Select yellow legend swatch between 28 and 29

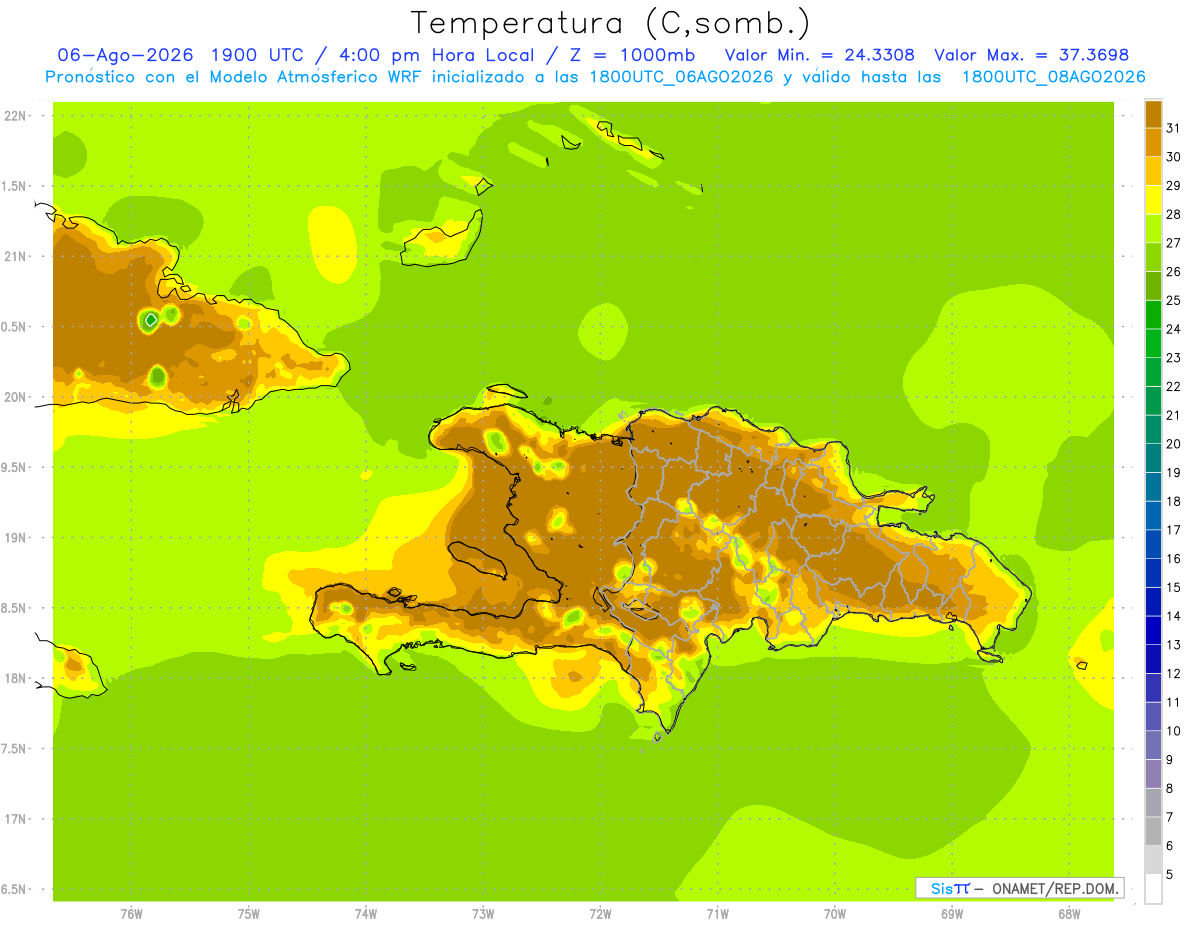1153,200
